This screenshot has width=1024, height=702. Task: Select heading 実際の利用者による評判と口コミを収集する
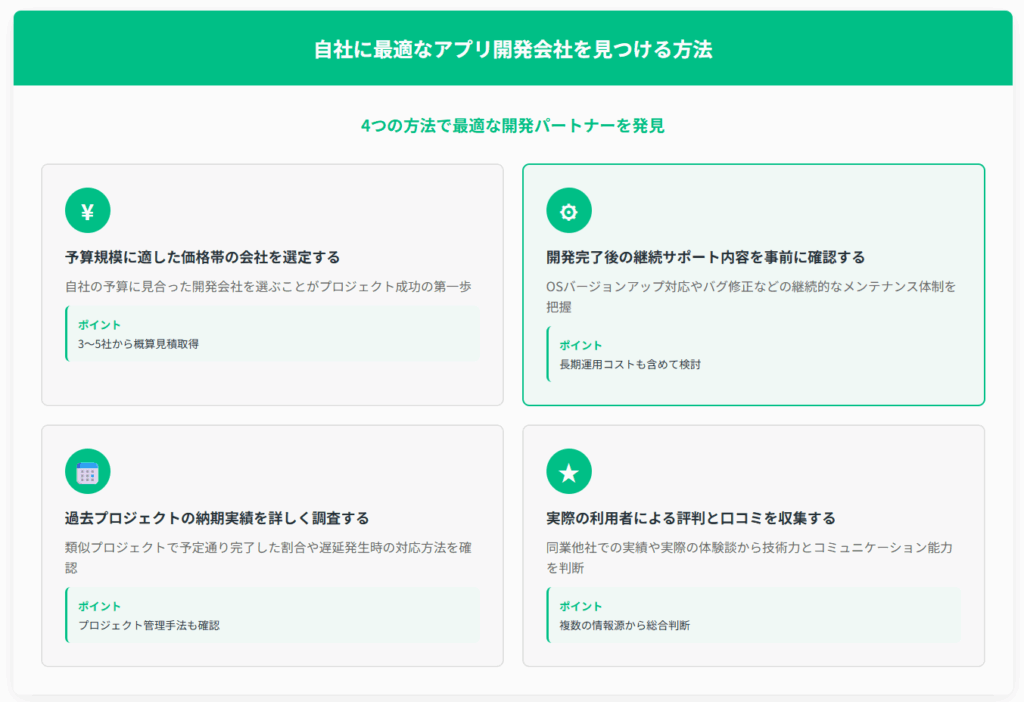(690, 518)
